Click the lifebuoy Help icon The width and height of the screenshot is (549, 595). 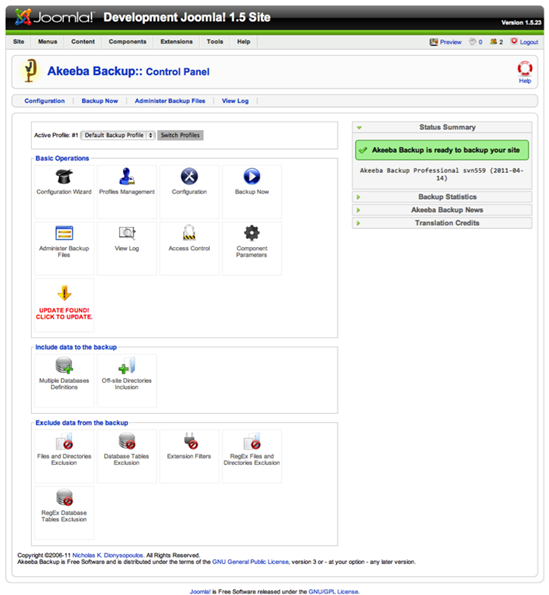525,69
